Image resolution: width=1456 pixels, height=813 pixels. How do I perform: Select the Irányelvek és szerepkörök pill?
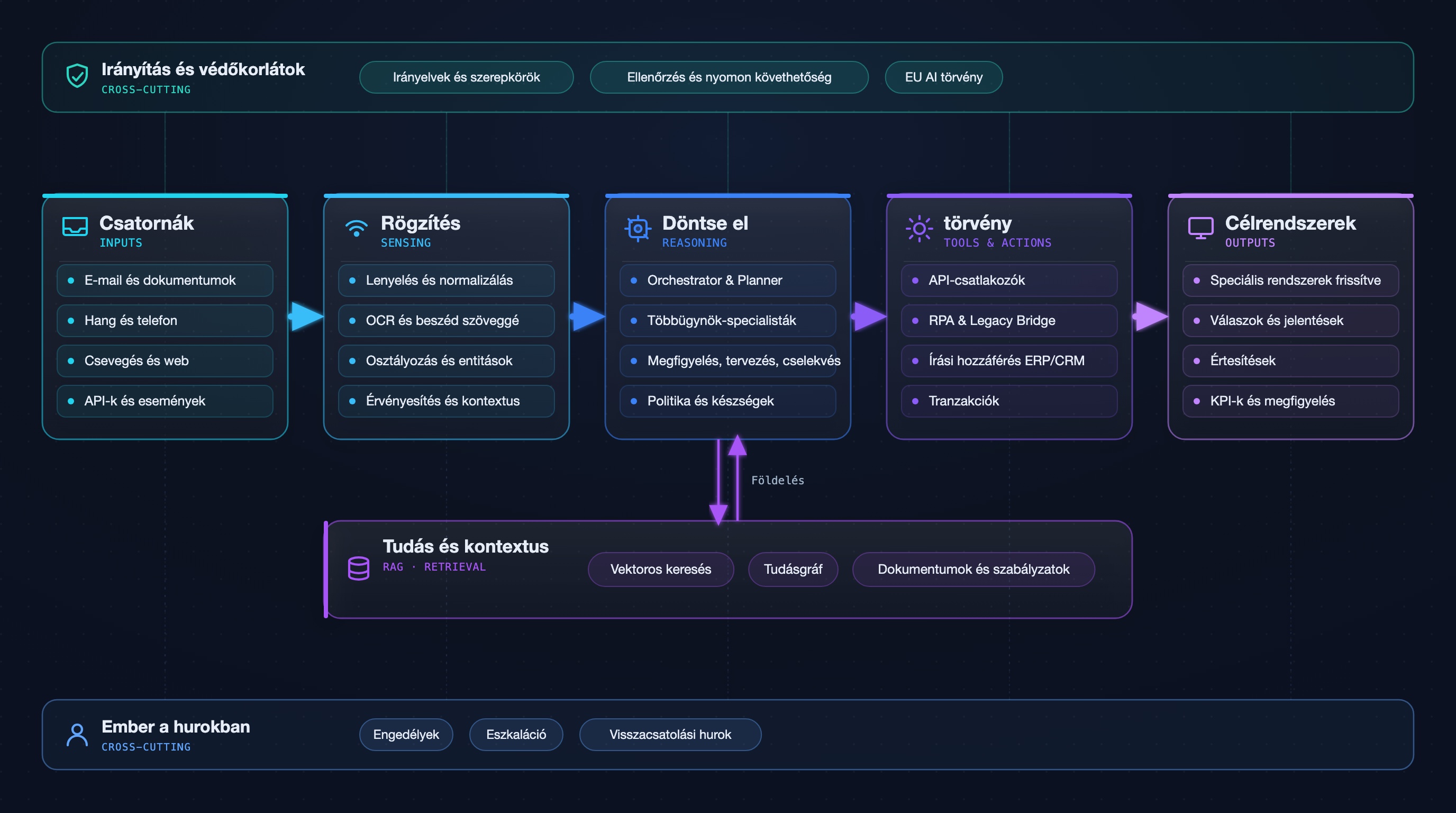pos(466,77)
